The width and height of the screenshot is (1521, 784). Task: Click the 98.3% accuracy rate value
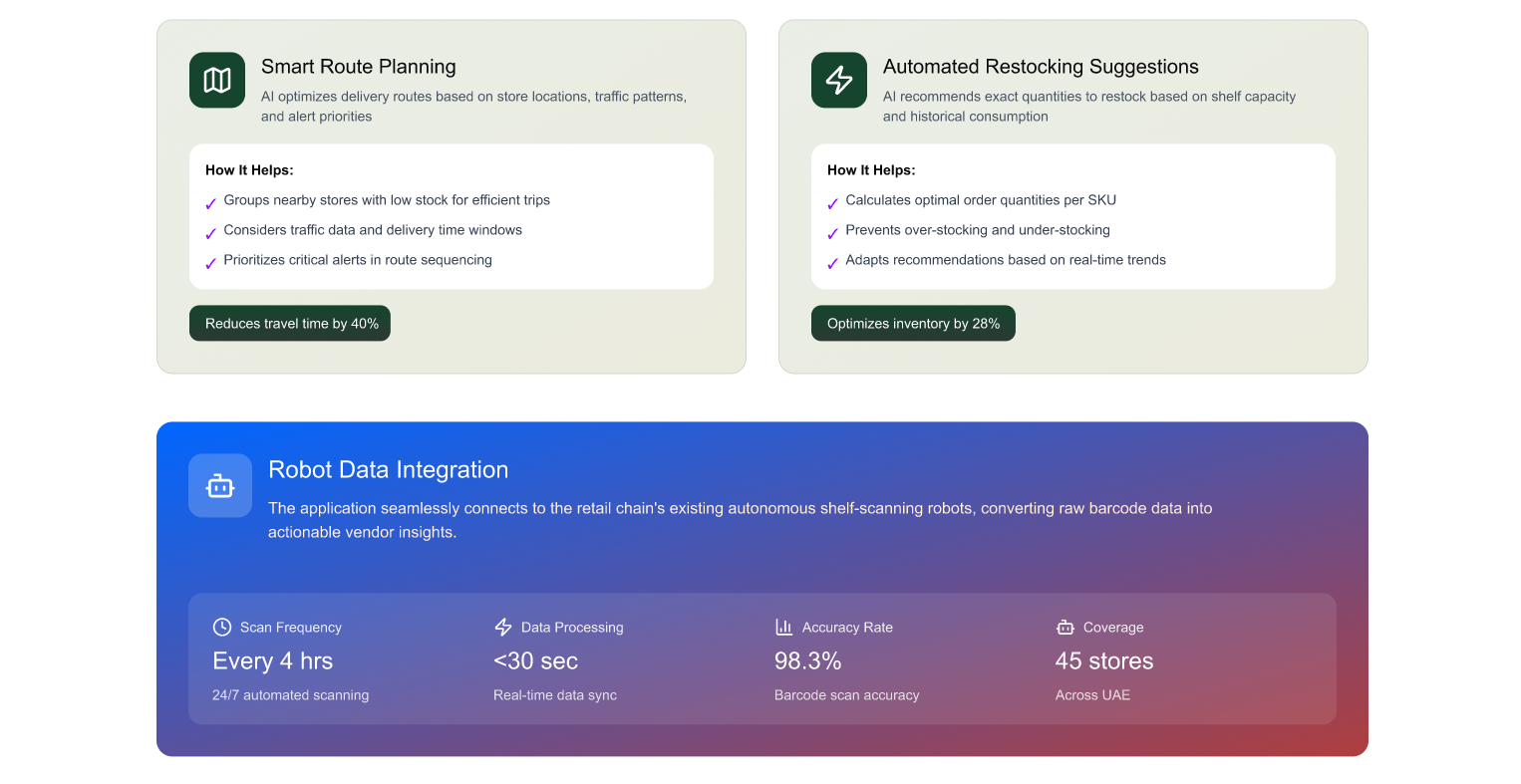807,661
